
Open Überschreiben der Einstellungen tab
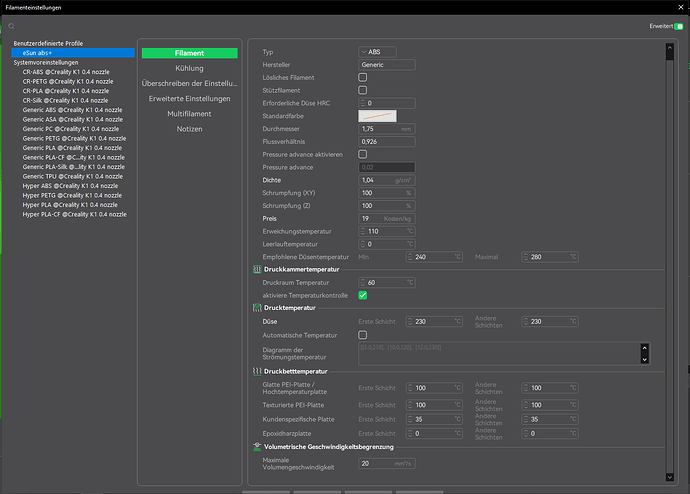point(190,84)
